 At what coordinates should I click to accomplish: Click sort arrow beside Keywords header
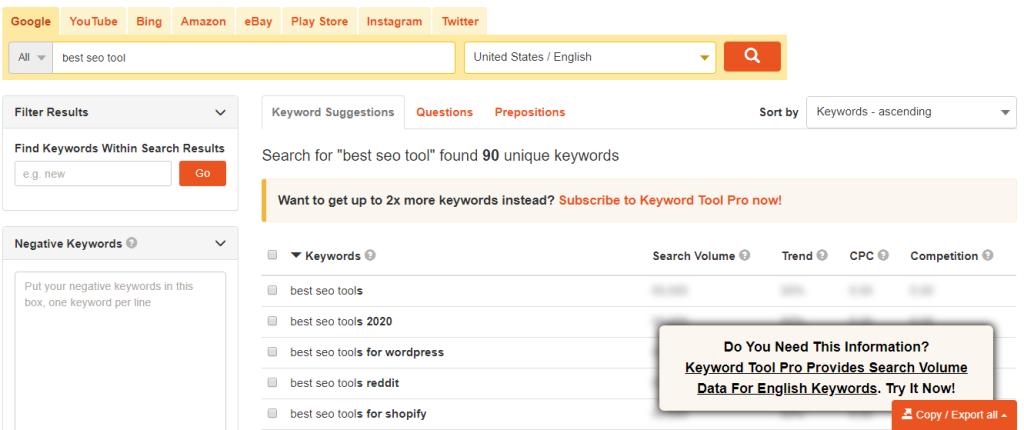(x=296, y=256)
